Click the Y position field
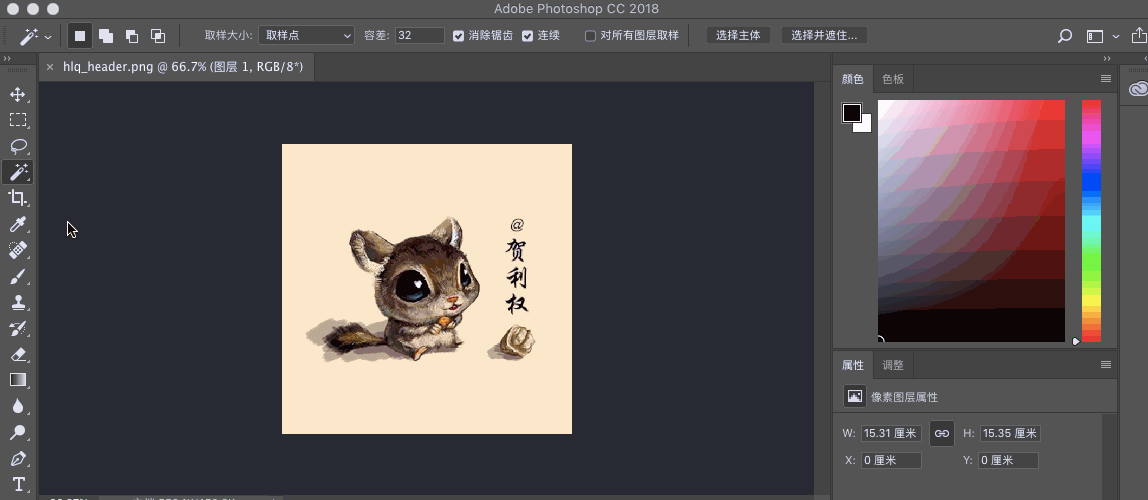 pyautogui.click(x=1007, y=460)
